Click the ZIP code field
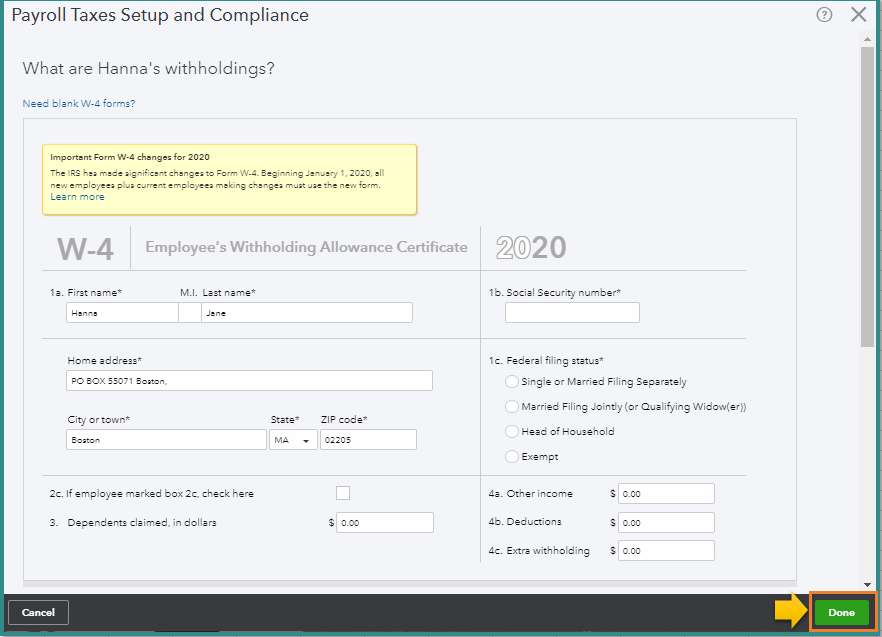The image size is (882, 637). click(x=368, y=440)
